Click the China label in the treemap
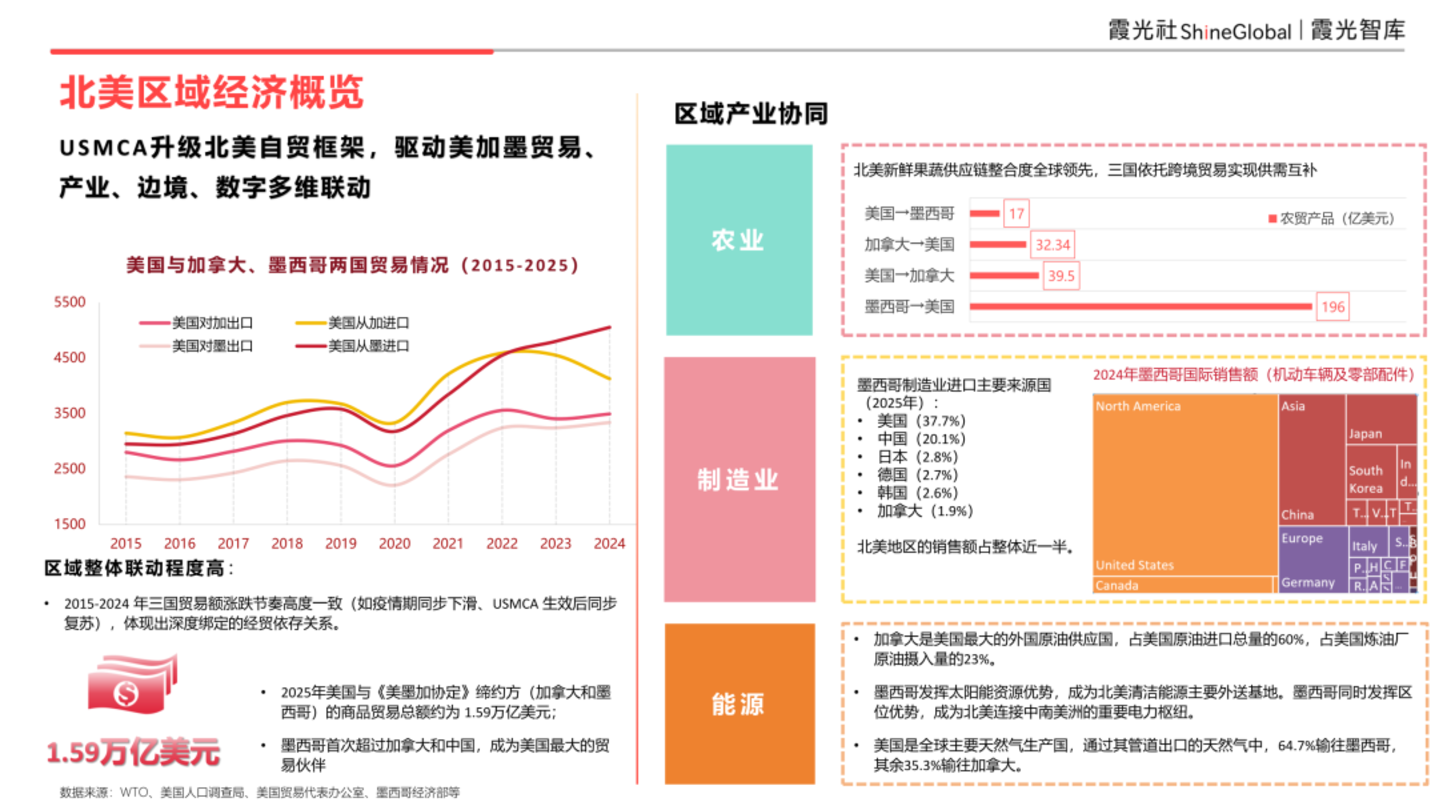The width and height of the screenshot is (1439, 810). [1298, 515]
